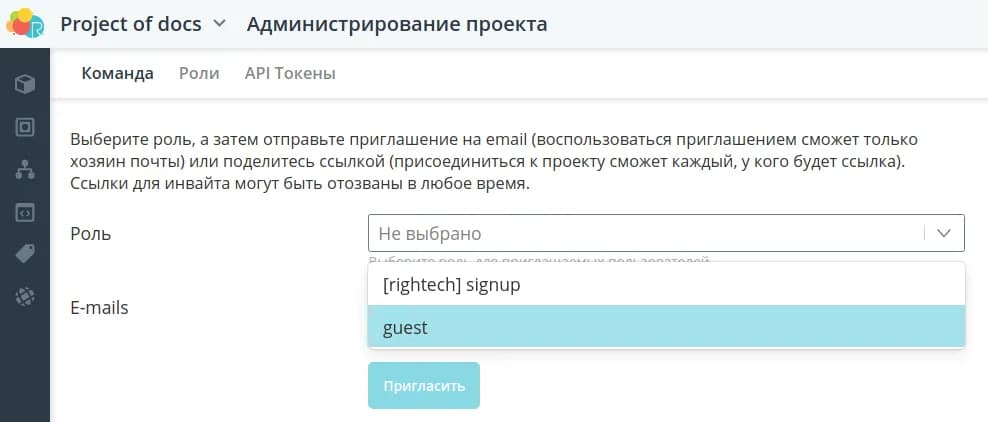Open the nested square icon in sidebar

pyautogui.click(x=25, y=127)
